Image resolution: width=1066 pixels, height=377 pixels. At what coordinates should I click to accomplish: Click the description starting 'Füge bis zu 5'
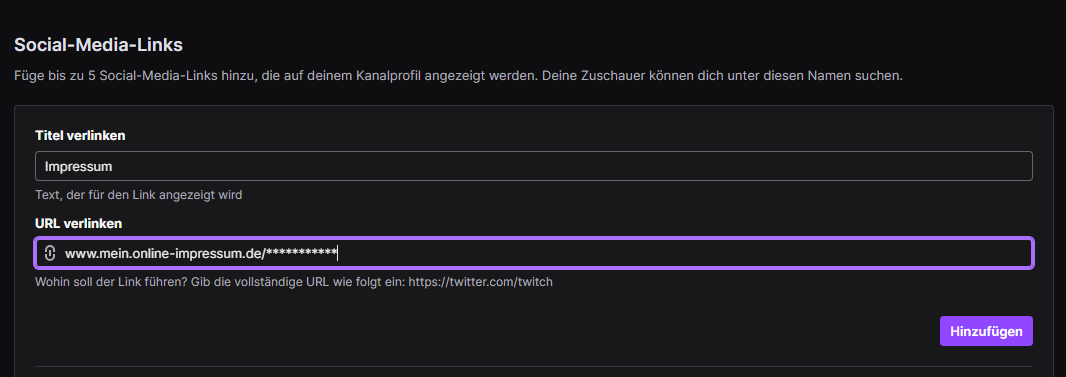point(458,76)
